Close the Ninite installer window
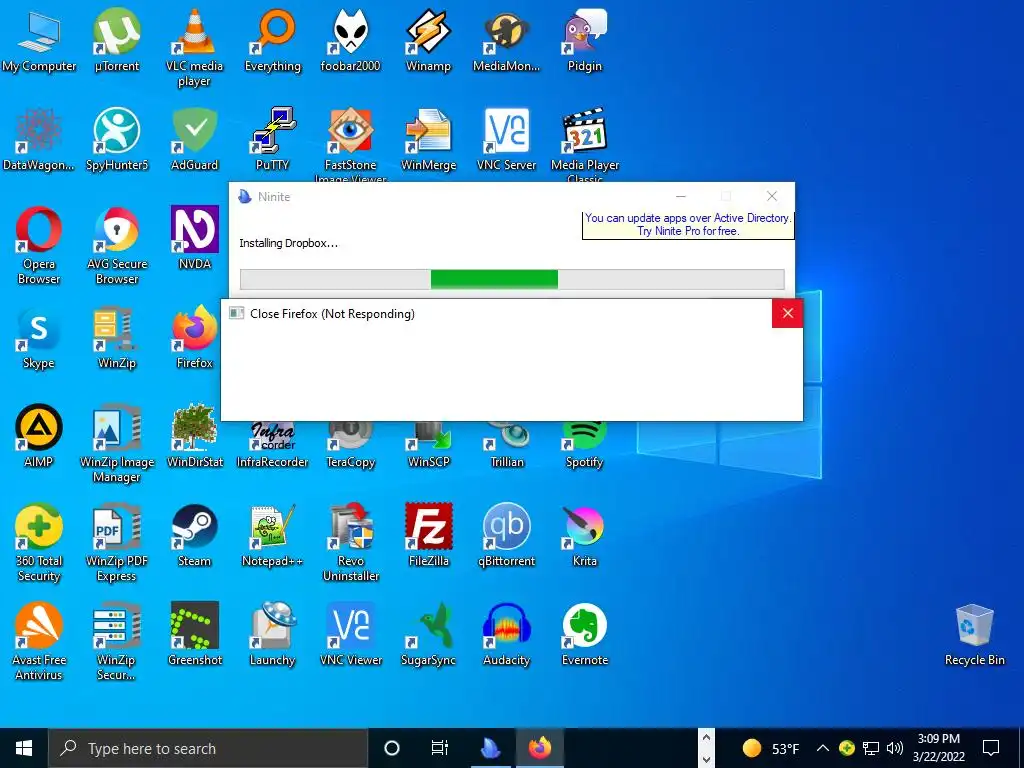Screen dimensions: 1024x768 tap(772, 196)
